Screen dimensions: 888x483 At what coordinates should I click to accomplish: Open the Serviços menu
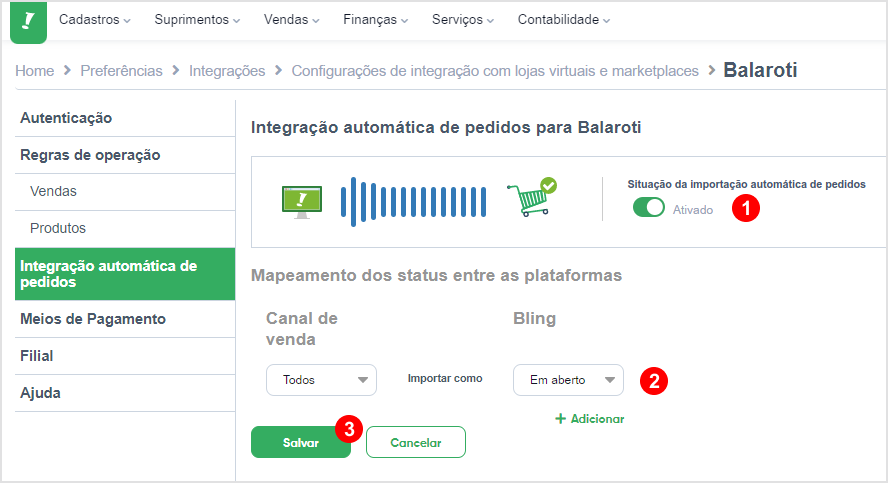click(463, 19)
